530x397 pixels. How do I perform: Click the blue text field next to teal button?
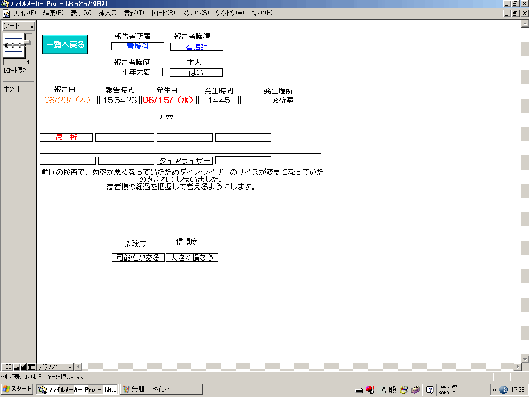pos(137,46)
